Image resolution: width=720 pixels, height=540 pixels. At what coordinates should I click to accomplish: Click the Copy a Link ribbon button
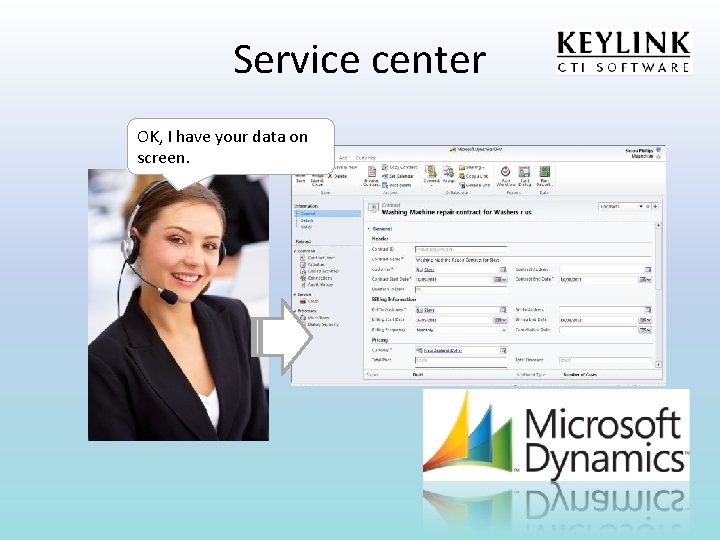473,176
